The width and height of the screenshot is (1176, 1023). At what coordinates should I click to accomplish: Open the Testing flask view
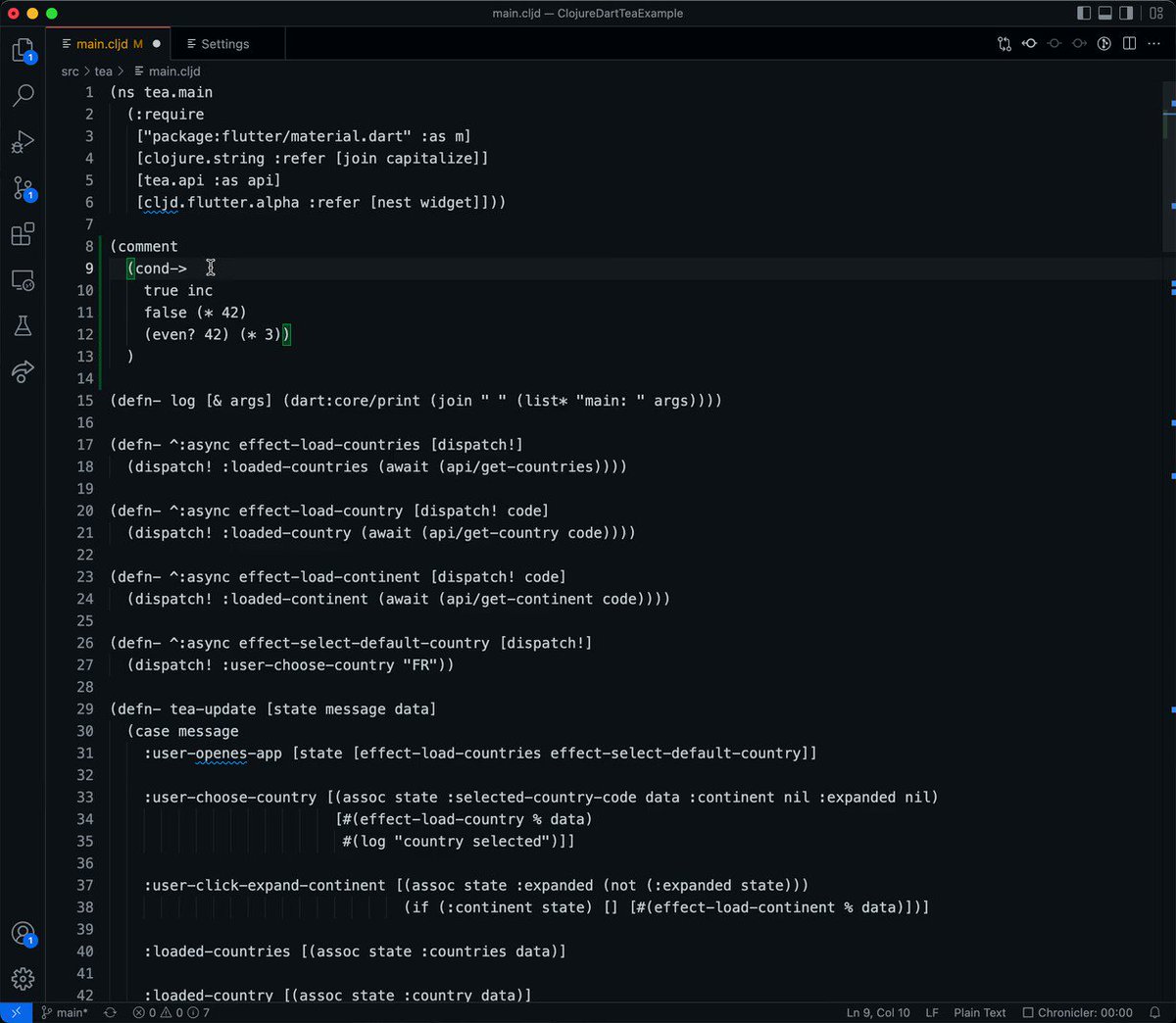(x=23, y=326)
